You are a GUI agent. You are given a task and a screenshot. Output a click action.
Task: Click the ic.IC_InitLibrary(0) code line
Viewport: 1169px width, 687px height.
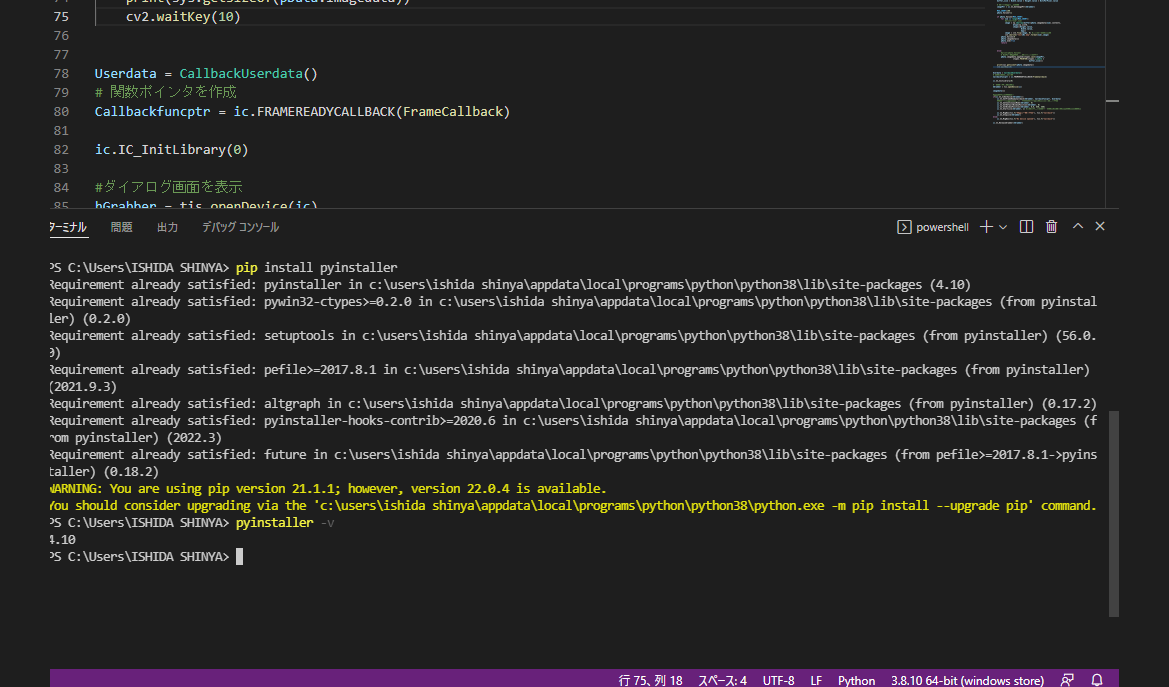point(171,149)
